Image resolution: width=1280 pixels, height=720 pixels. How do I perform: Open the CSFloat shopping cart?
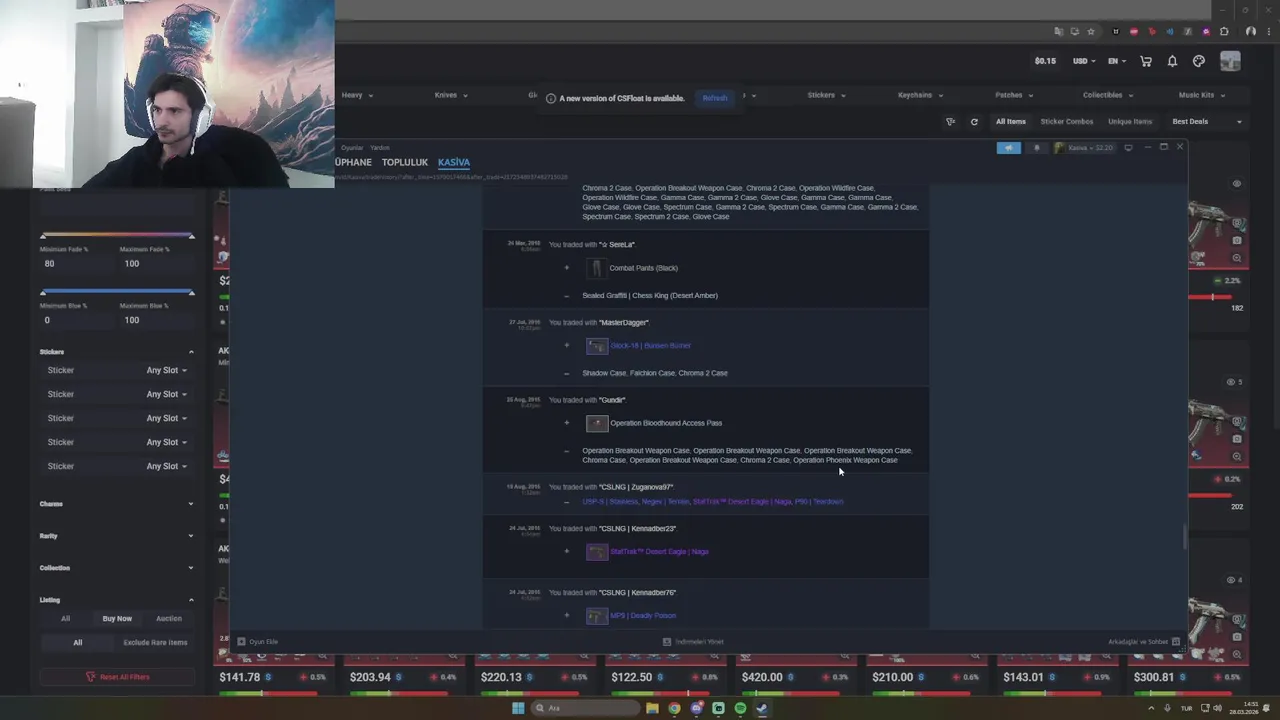[x=1146, y=61]
